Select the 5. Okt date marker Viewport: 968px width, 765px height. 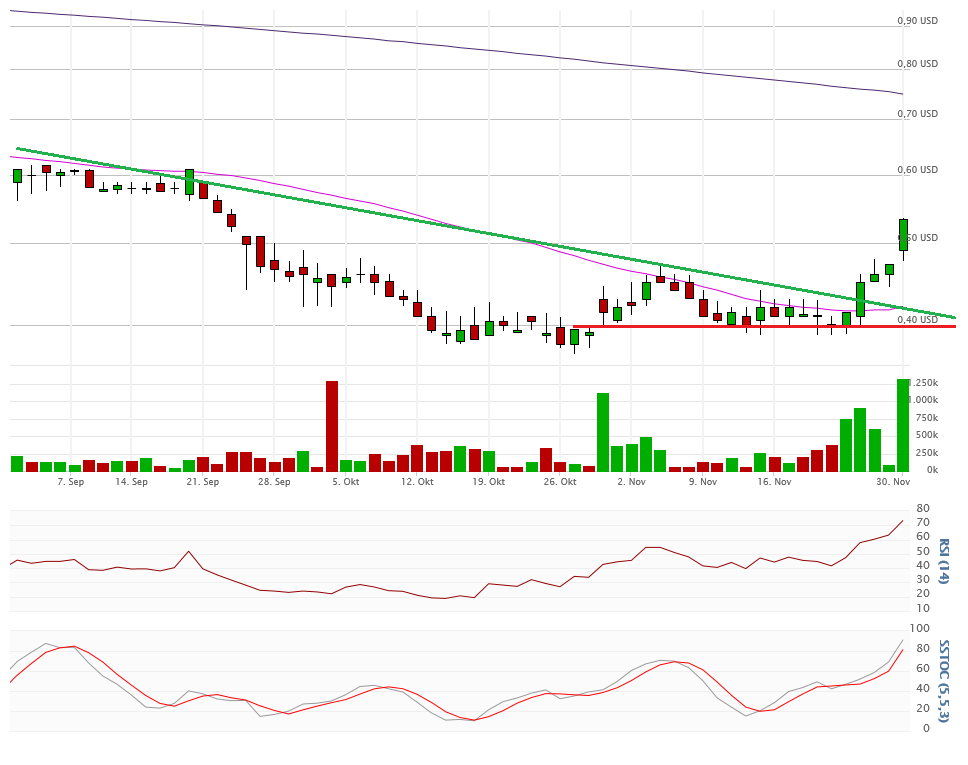pos(346,482)
